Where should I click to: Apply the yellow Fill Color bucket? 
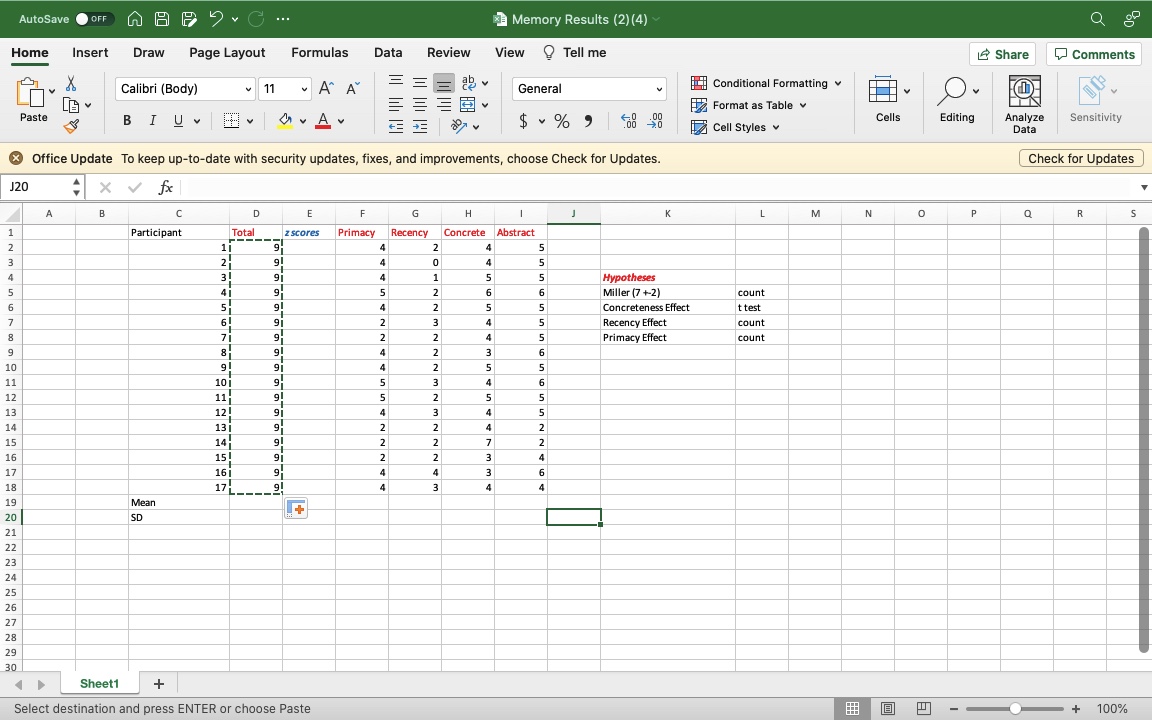click(x=285, y=120)
